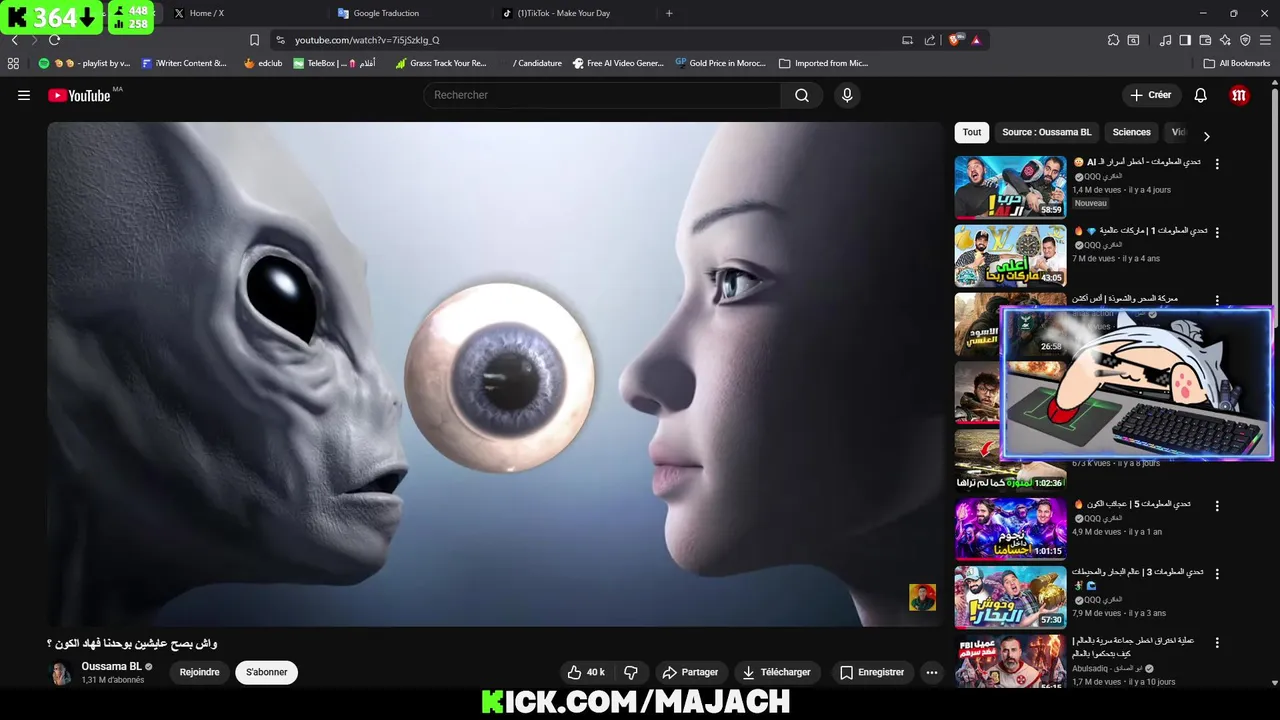1280x720 pixels.
Task: Go back using the browser arrow
Action: 14,40
